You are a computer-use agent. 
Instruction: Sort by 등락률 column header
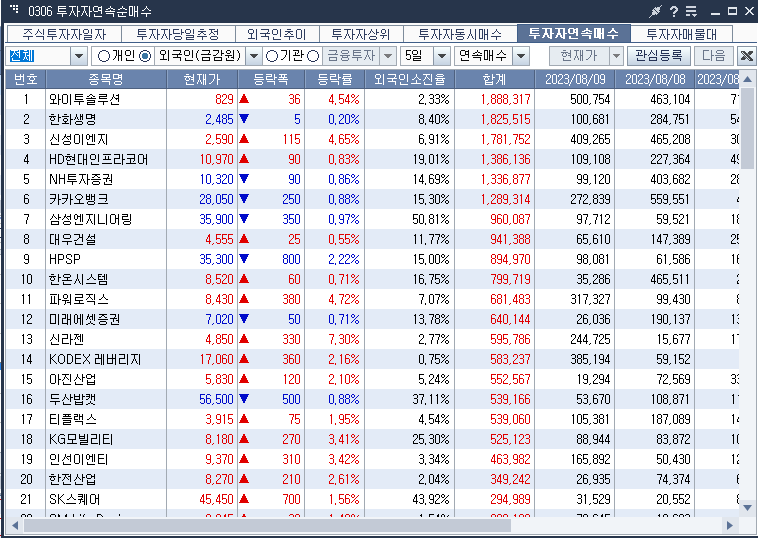pos(335,79)
